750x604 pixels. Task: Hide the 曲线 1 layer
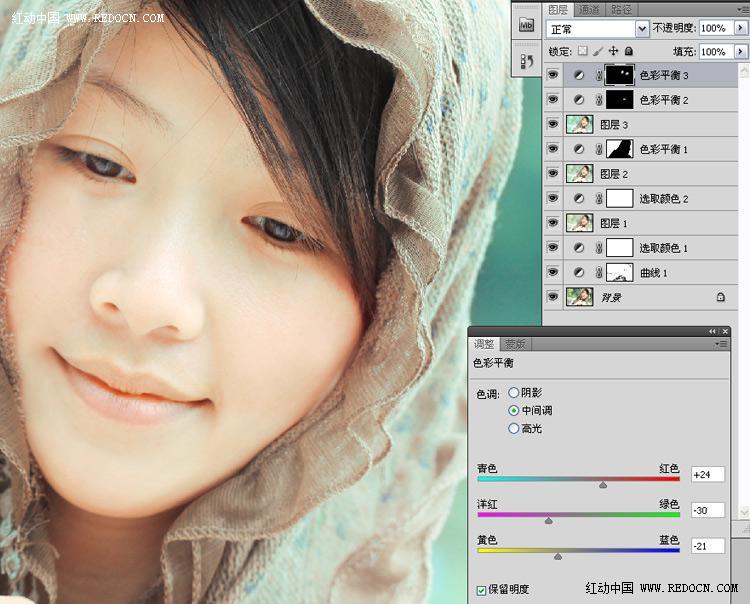point(553,272)
